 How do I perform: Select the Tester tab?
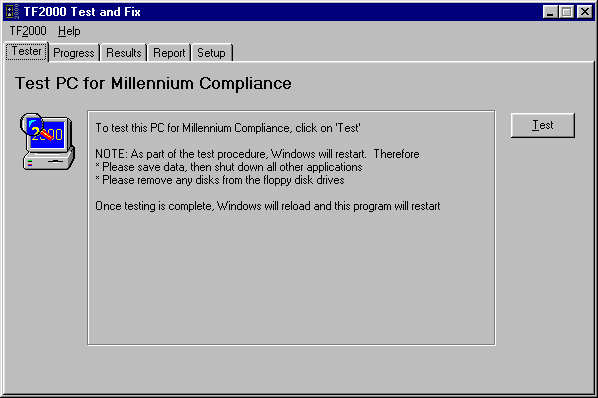pyautogui.click(x=26, y=51)
